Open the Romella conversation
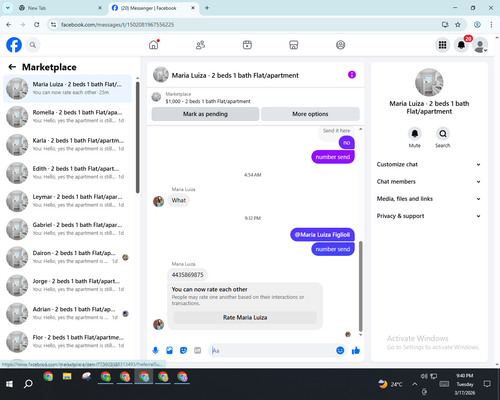Viewport: 500px width, 400px height. point(67,117)
